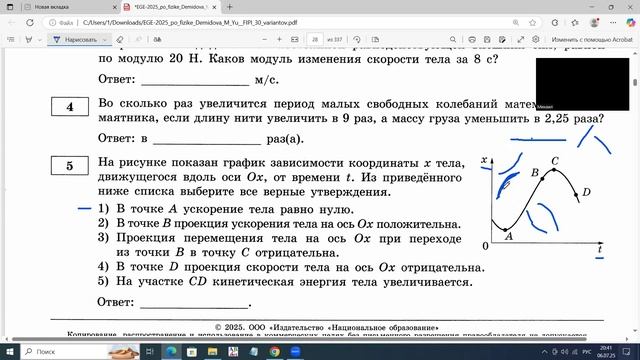Search within the PDF document
Screen dimensions: 640x360
click(453, 40)
